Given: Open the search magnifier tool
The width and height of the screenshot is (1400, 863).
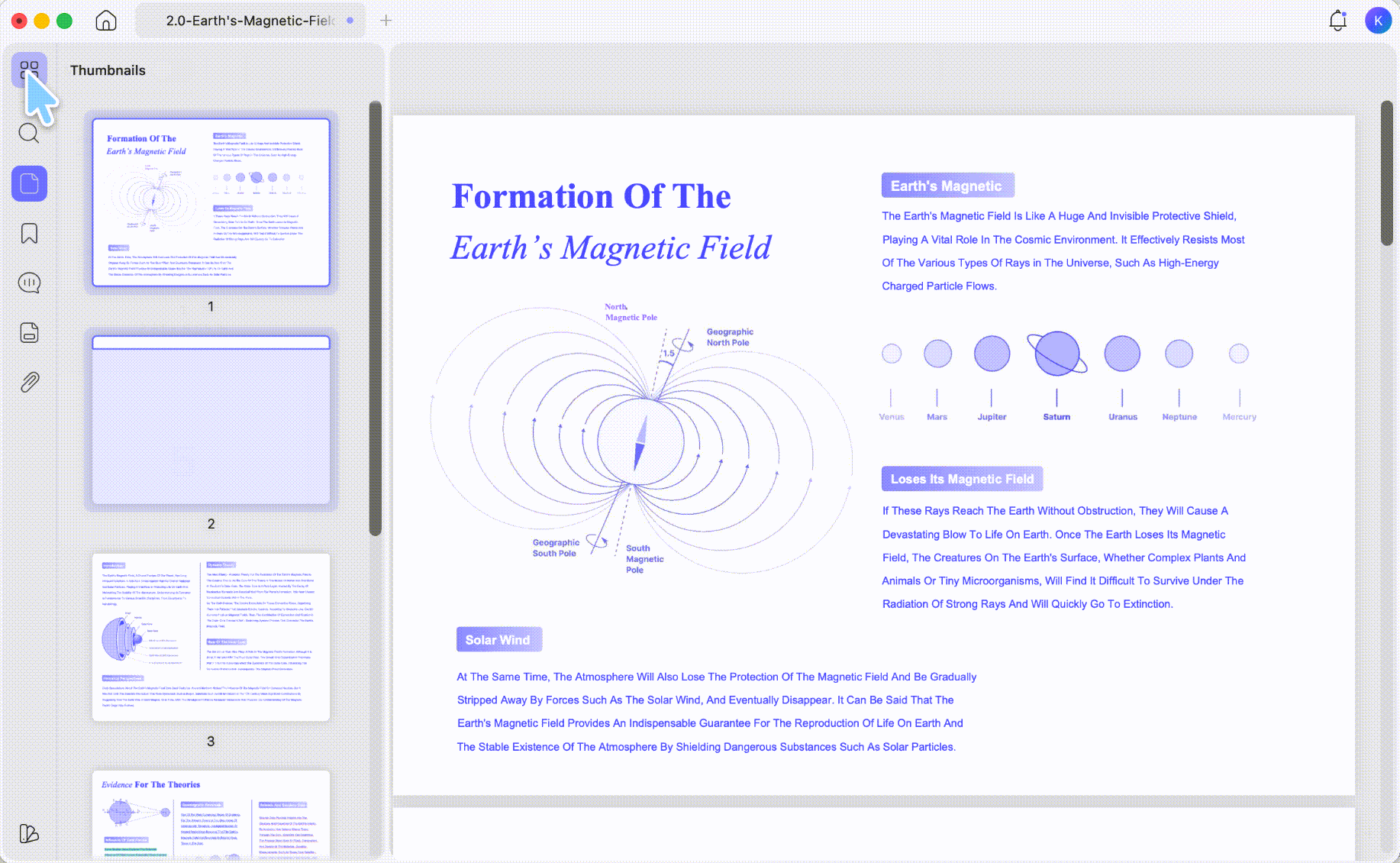Looking at the screenshot, I should (29, 133).
